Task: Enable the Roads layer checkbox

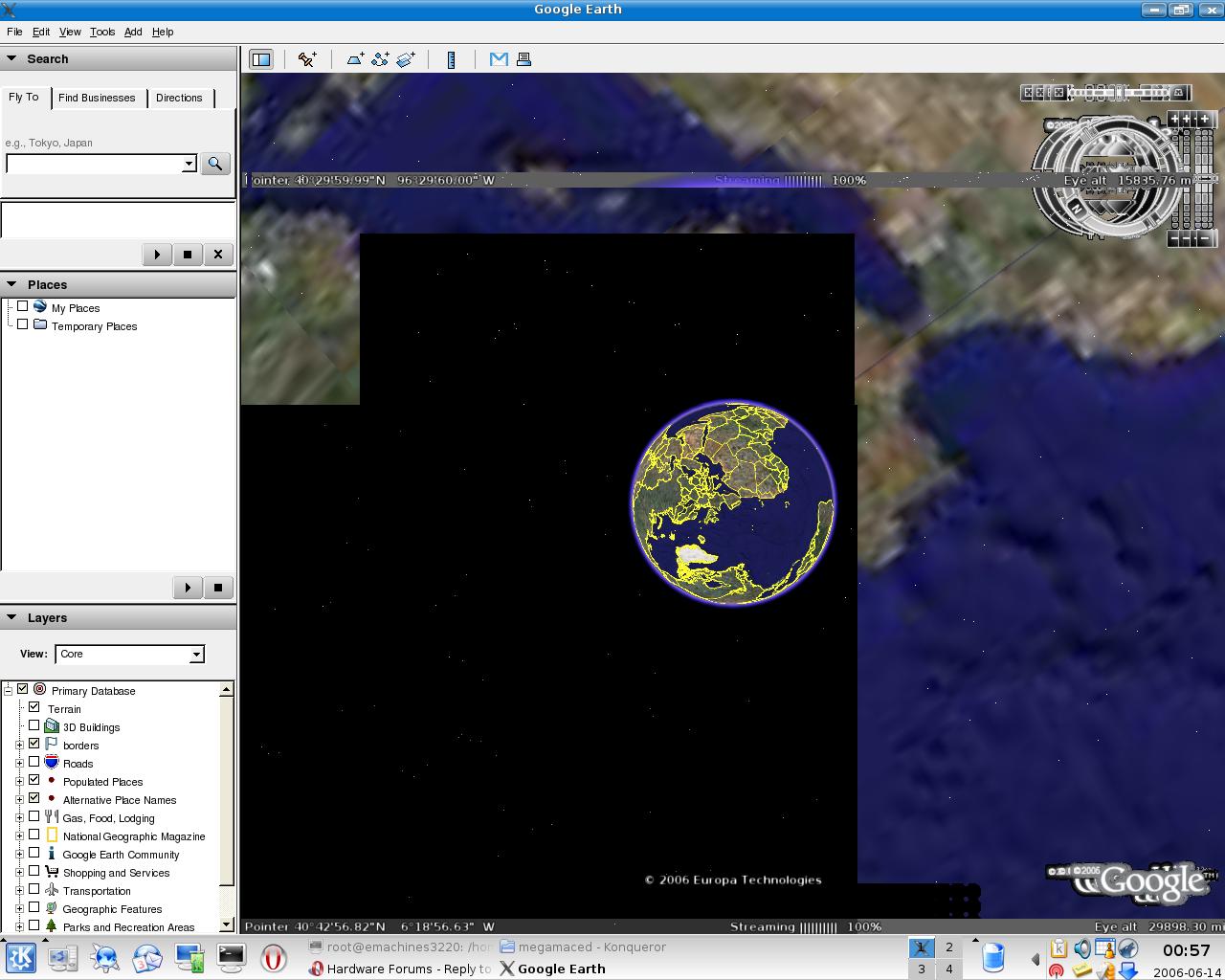Action: tap(34, 762)
